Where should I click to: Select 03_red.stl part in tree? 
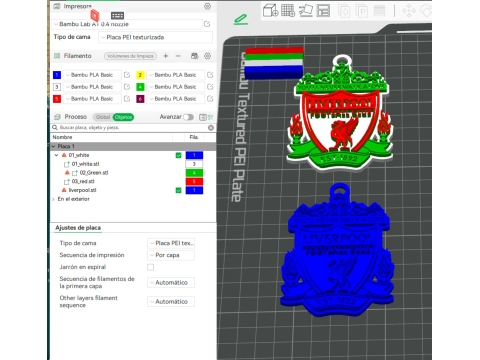[x=83, y=181]
